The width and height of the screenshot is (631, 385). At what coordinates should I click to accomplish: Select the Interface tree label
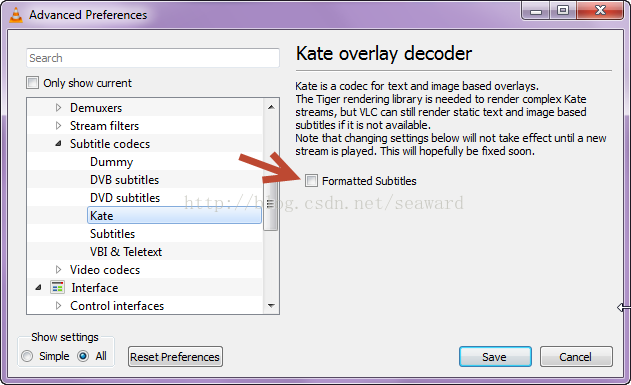click(x=95, y=288)
